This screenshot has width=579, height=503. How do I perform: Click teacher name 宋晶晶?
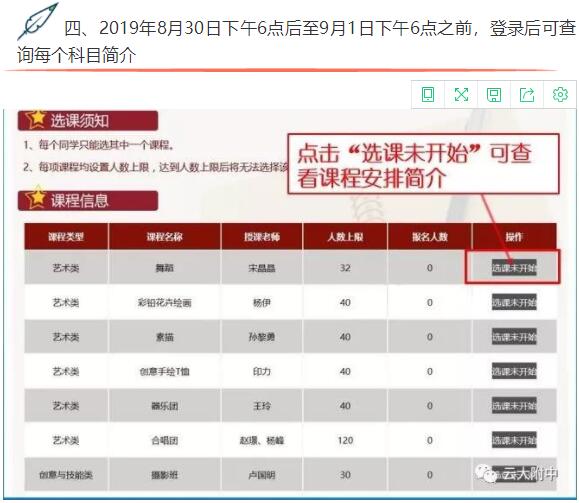pos(262,268)
